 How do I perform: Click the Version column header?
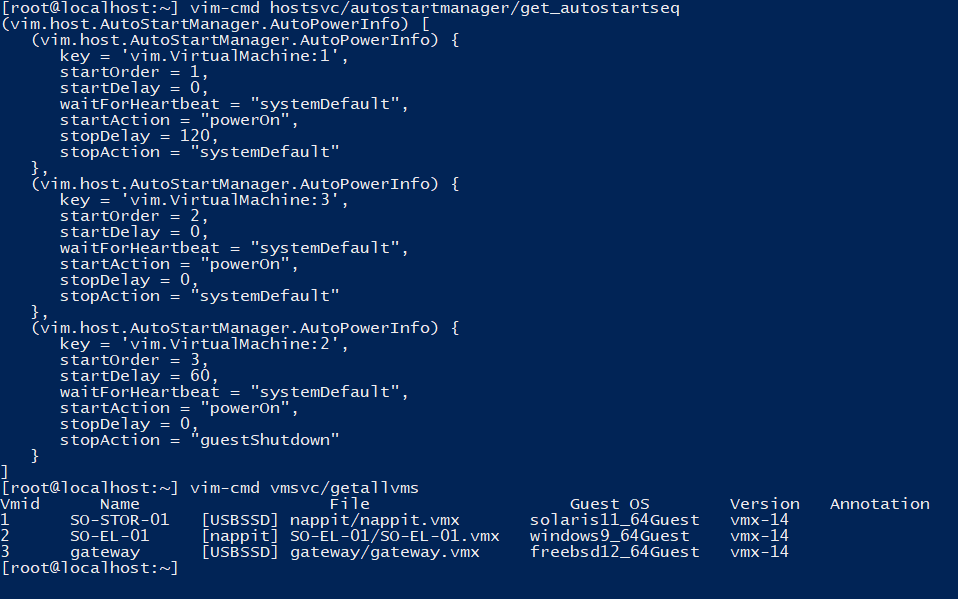tap(764, 504)
